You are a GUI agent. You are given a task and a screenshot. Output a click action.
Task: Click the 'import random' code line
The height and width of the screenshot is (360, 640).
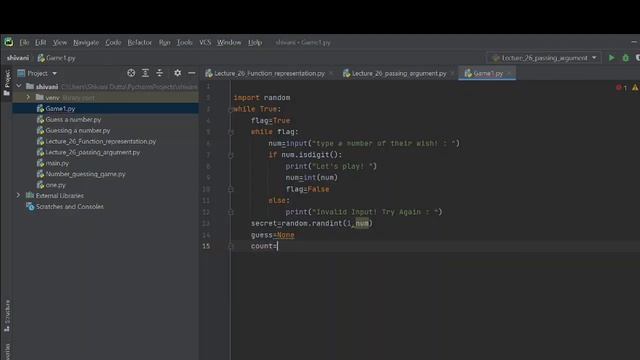(262, 98)
